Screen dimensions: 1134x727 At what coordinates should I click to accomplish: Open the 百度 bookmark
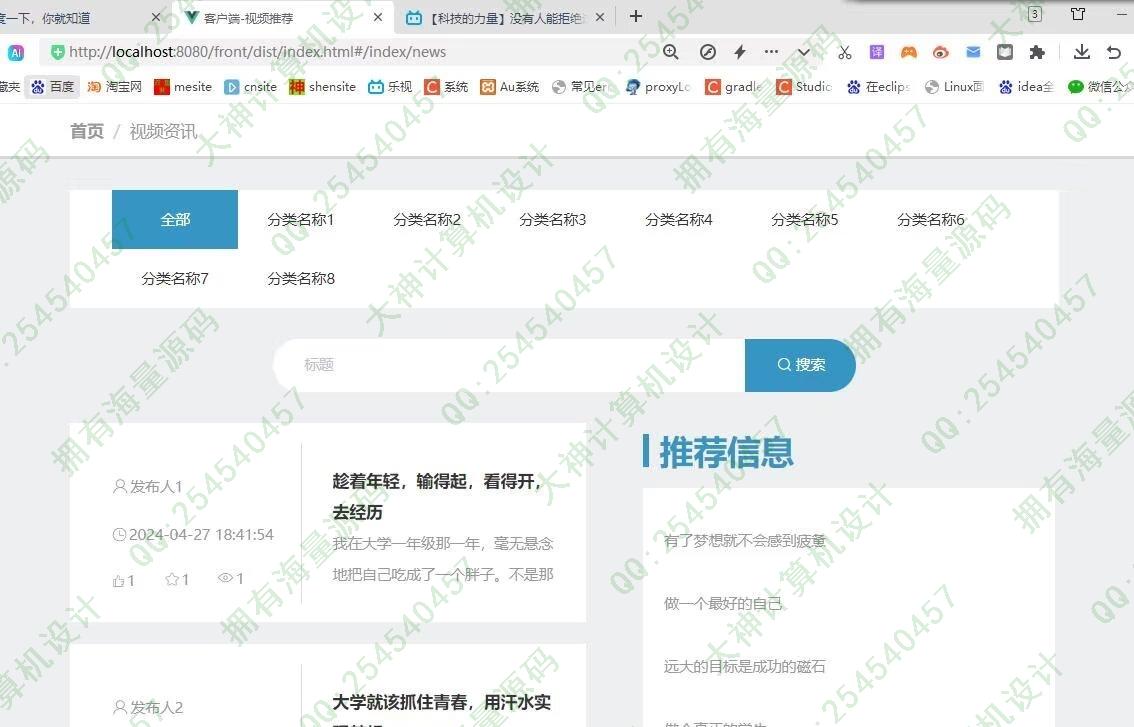(53, 87)
